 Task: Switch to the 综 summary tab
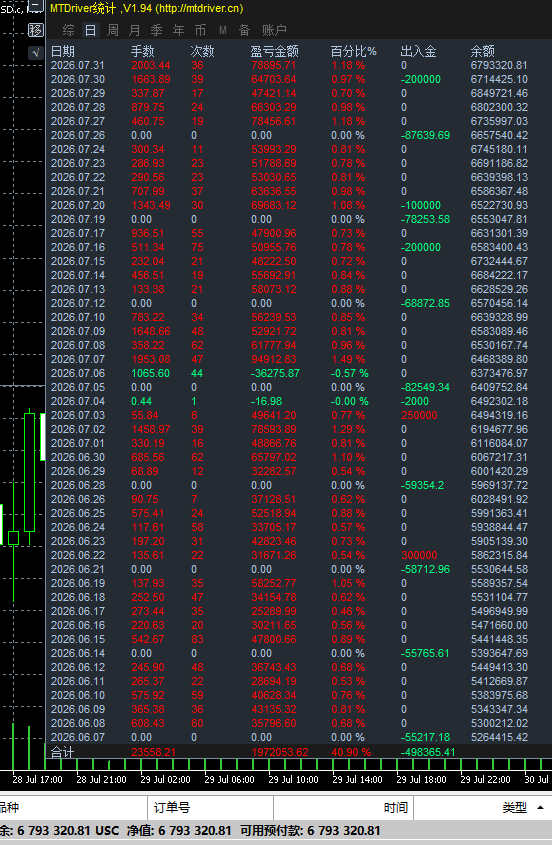coord(68,30)
